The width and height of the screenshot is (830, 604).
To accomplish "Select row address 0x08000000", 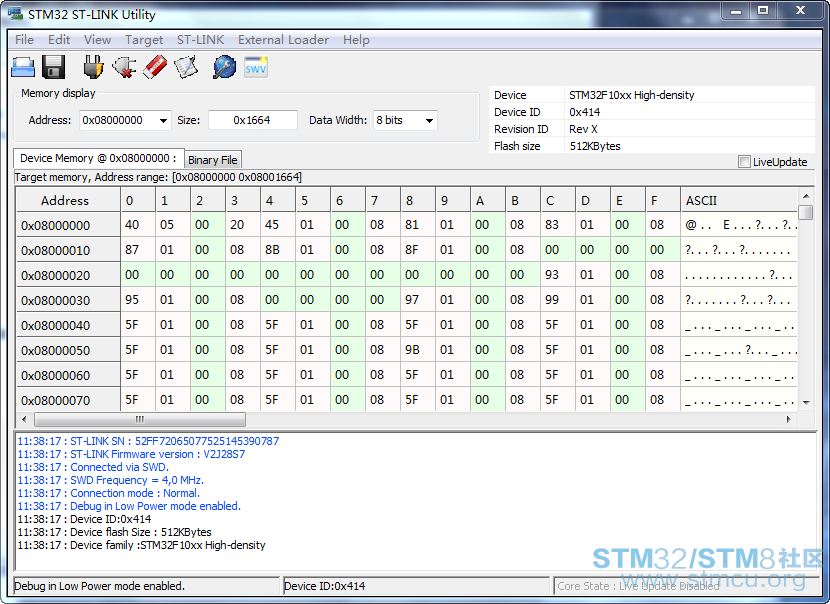I will click(x=68, y=226).
